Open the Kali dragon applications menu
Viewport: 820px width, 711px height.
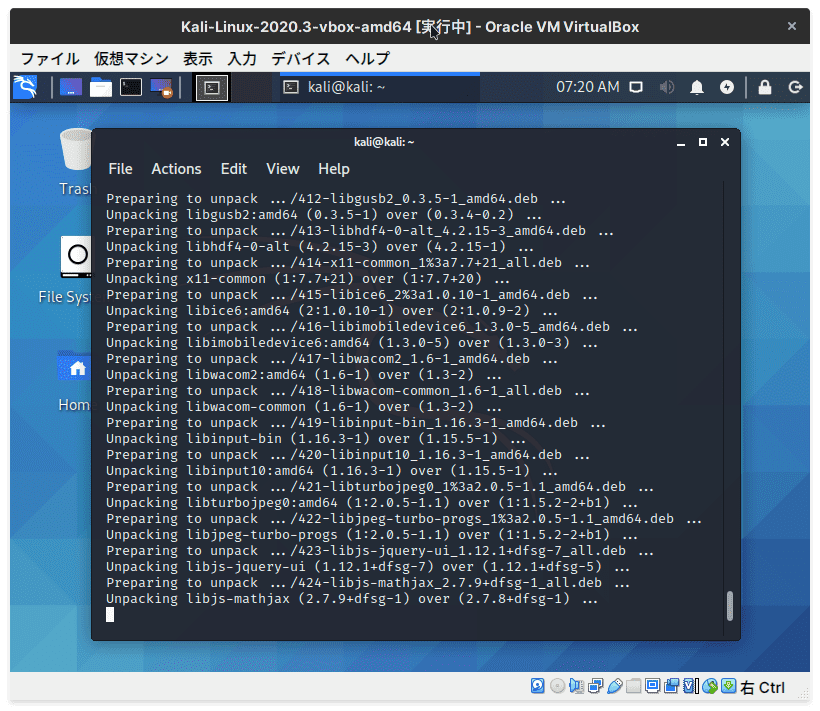25,87
